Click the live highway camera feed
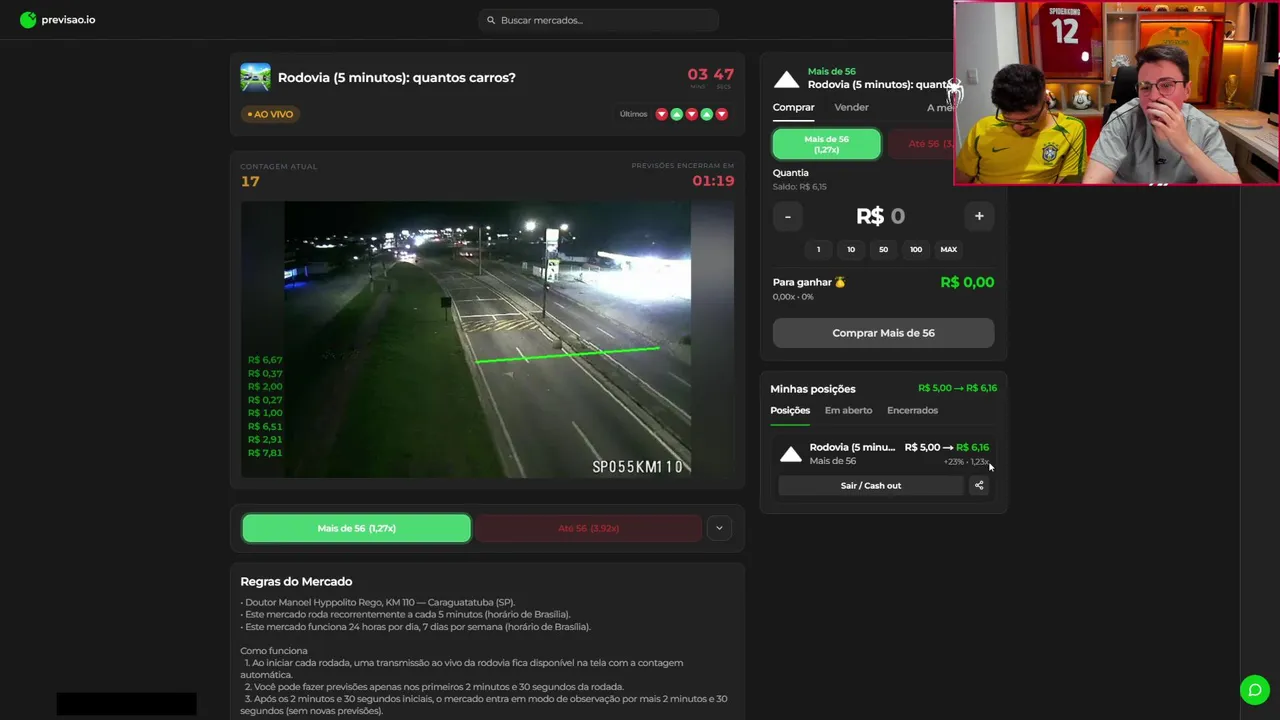Image resolution: width=1280 pixels, height=720 pixels. (x=487, y=339)
